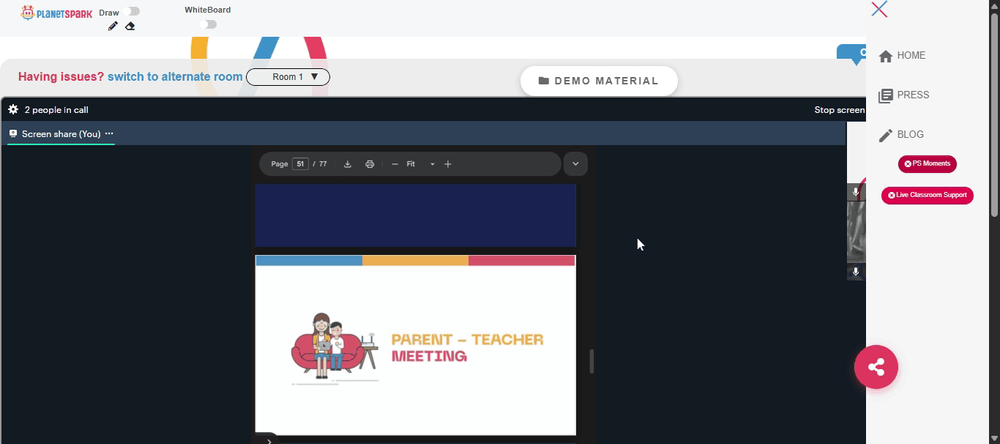This screenshot has width=1000, height=444.
Task: Zoom in the PDF with plus
Action: pos(448,164)
